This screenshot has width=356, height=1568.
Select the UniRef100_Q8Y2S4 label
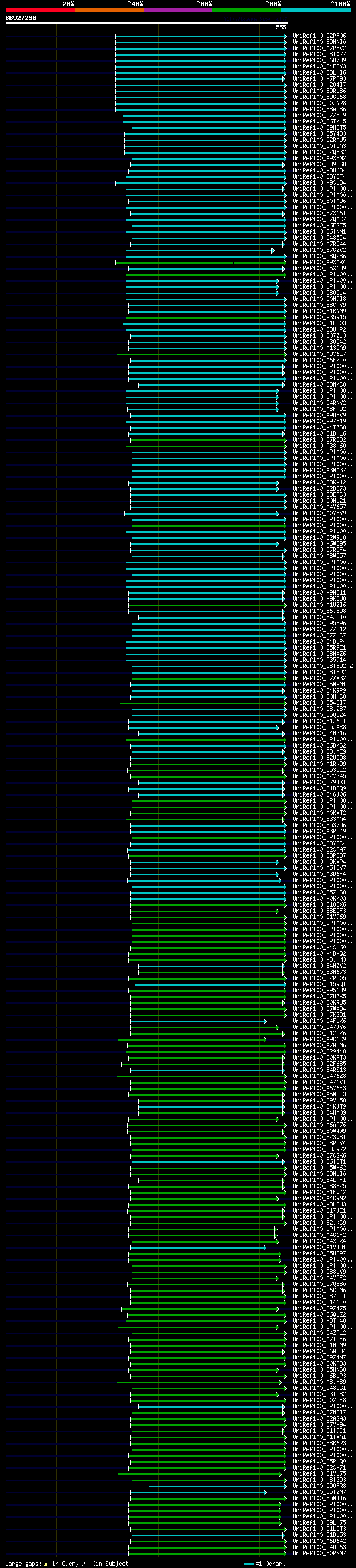(319, 843)
